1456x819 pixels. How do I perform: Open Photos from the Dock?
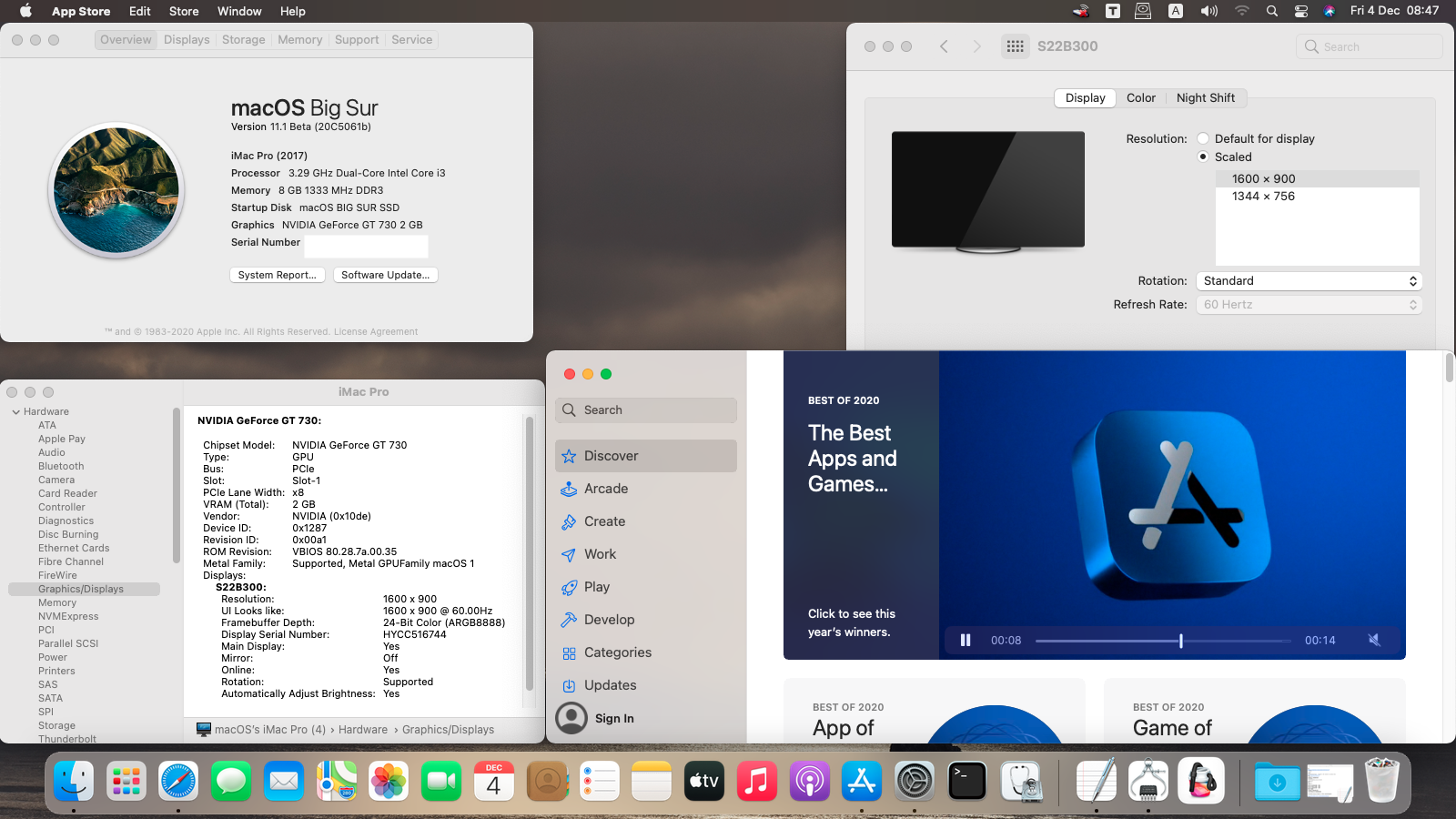[389, 782]
